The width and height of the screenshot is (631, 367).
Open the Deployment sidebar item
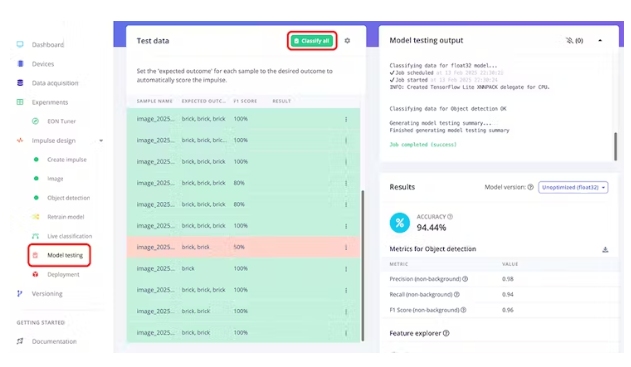pyautogui.click(x=63, y=274)
